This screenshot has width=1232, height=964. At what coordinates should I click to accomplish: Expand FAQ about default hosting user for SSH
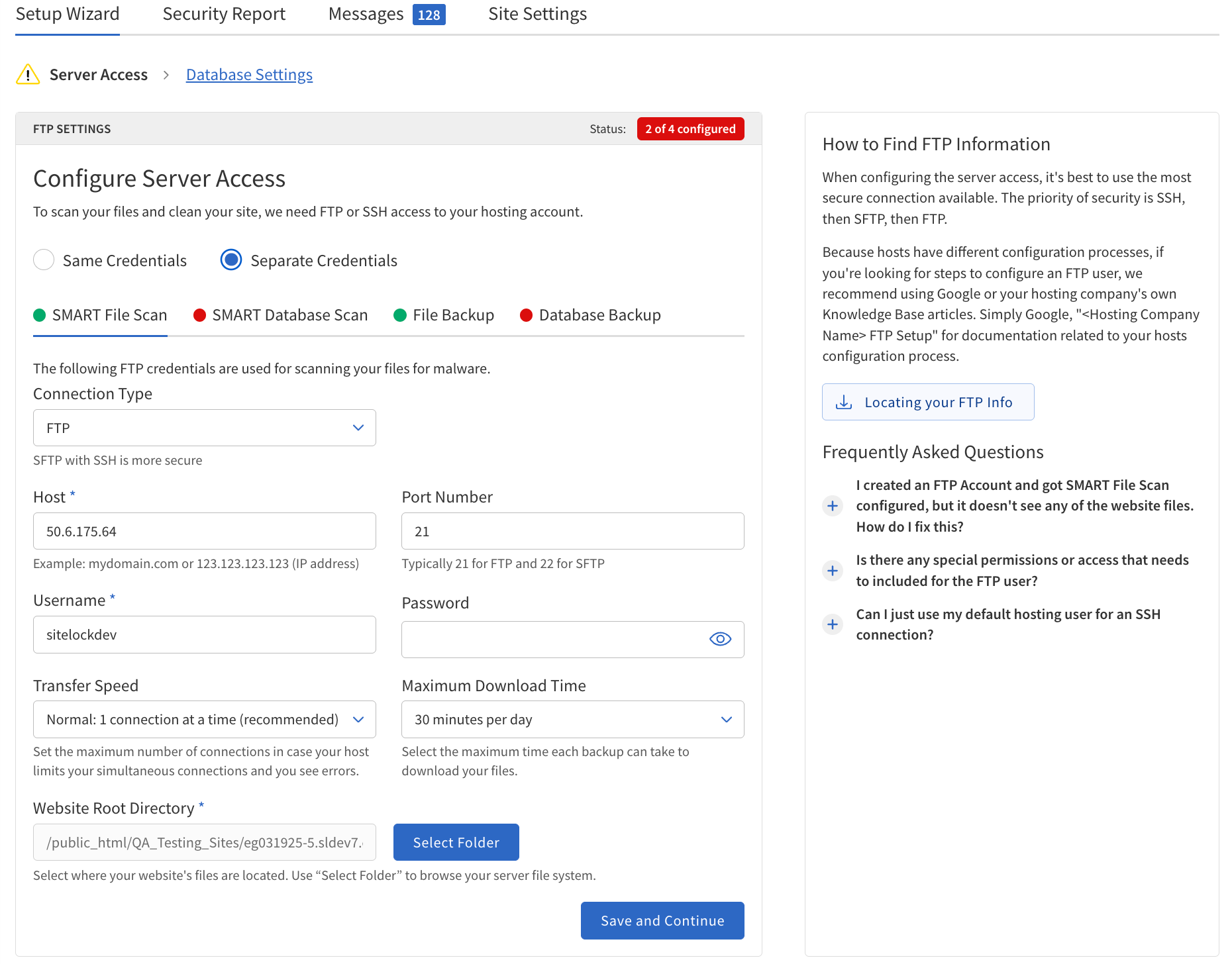coord(833,624)
